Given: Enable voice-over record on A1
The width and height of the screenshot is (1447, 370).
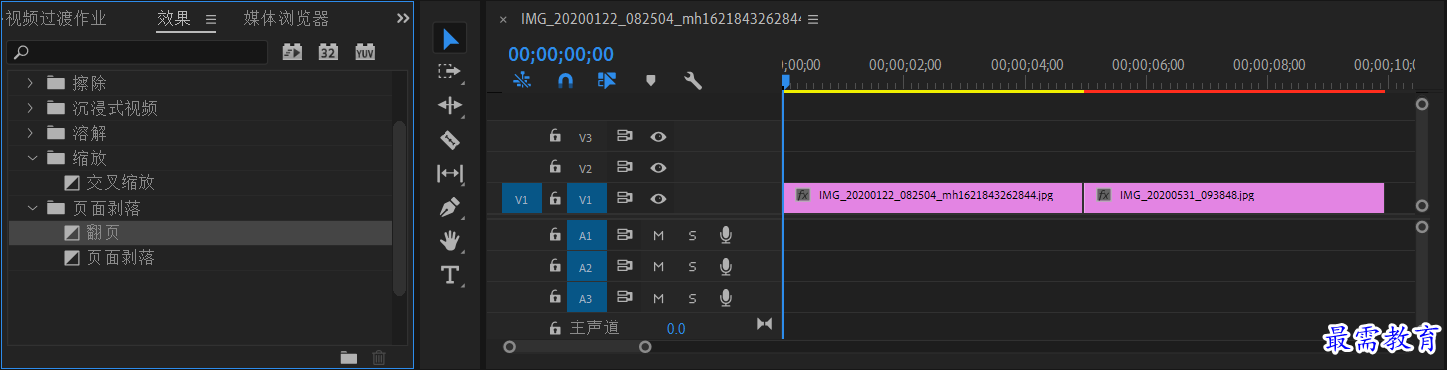Looking at the screenshot, I should (x=726, y=235).
